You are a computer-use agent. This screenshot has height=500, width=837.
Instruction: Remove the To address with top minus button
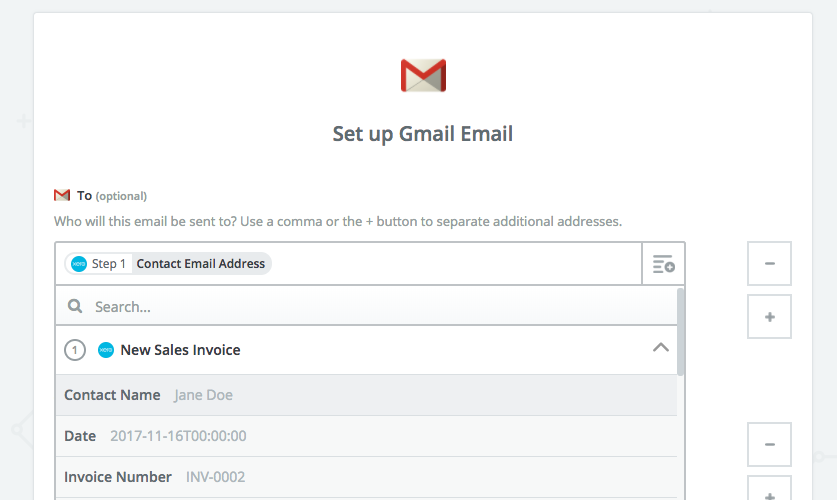pyautogui.click(x=769, y=264)
